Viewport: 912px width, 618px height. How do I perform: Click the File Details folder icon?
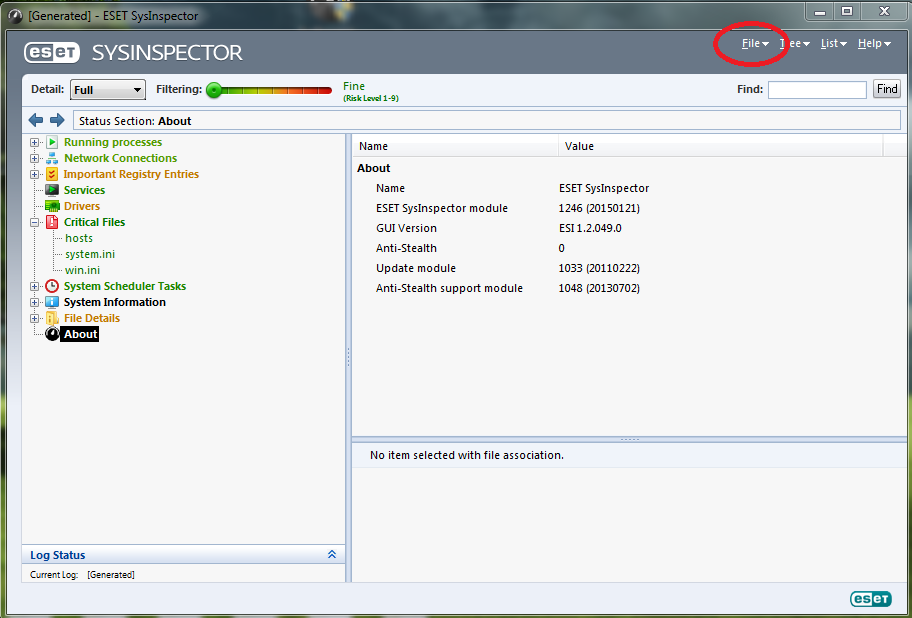pos(52,318)
